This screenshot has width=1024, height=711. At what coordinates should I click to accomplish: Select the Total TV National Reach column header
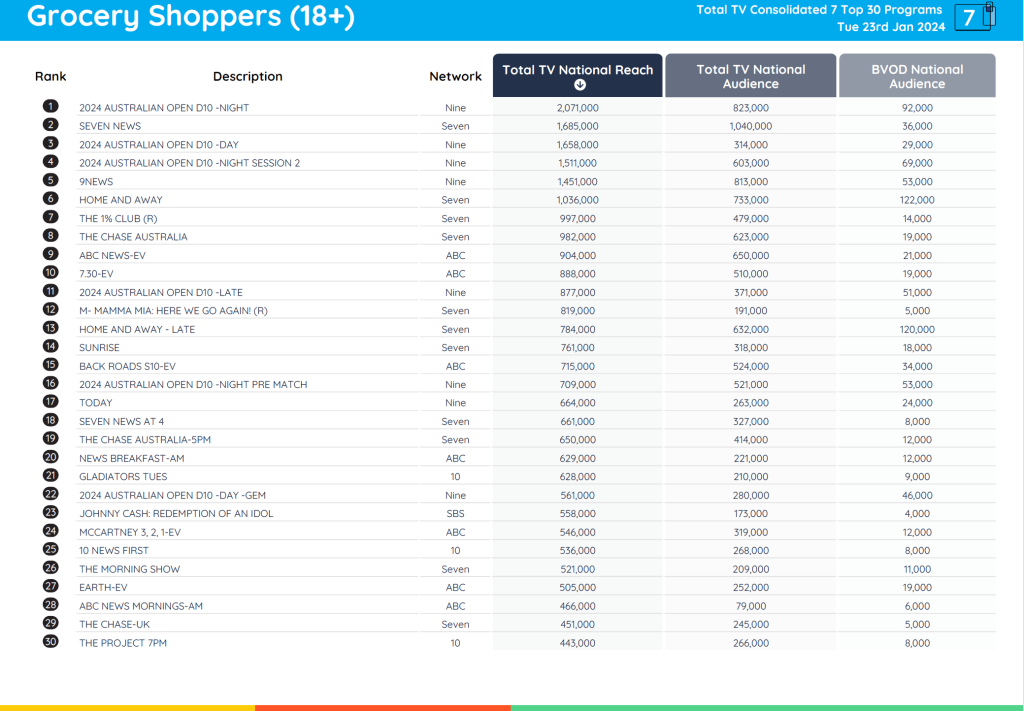pyautogui.click(x=577, y=76)
